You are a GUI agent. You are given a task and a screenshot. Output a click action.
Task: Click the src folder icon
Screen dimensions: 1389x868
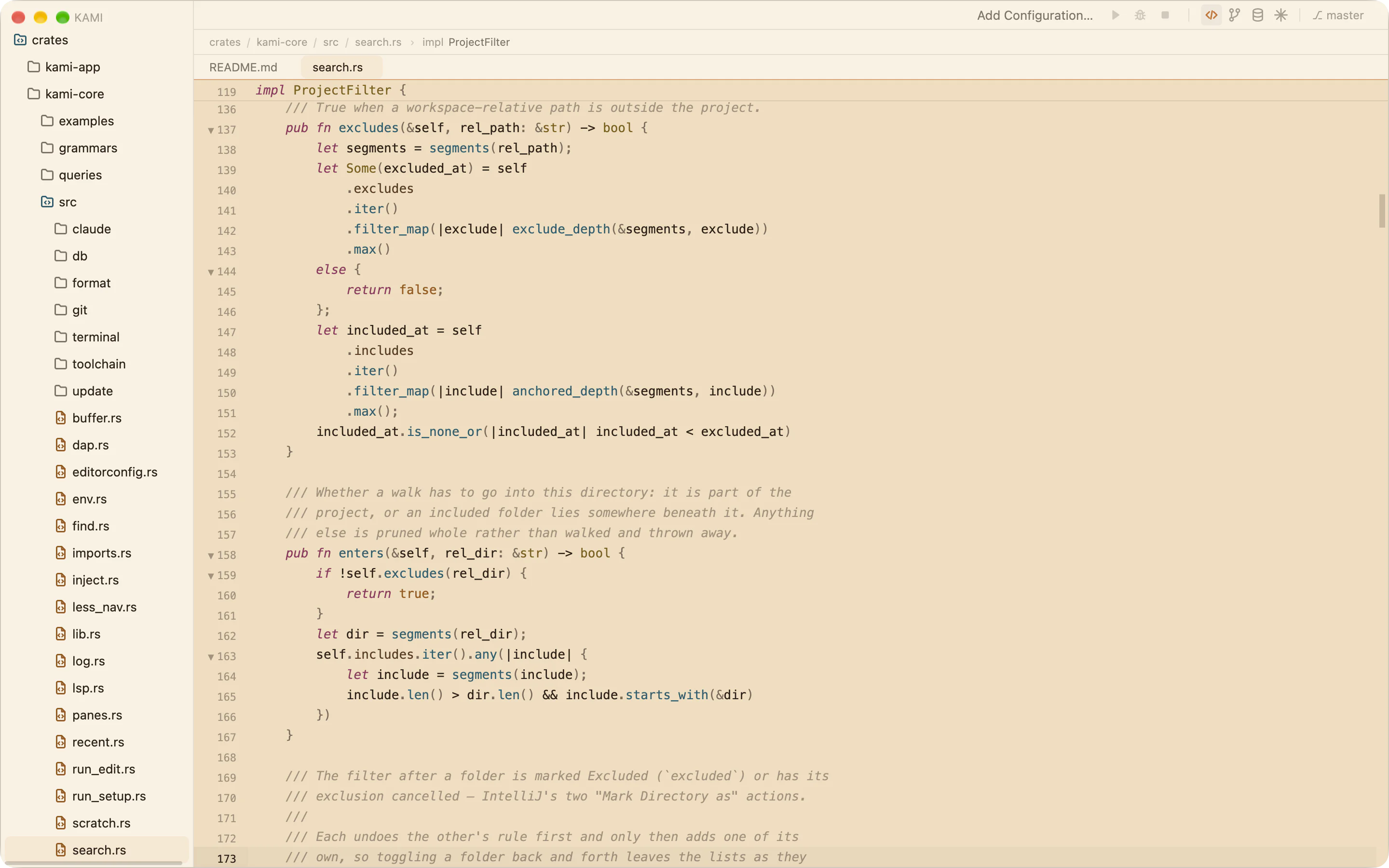[47, 202]
